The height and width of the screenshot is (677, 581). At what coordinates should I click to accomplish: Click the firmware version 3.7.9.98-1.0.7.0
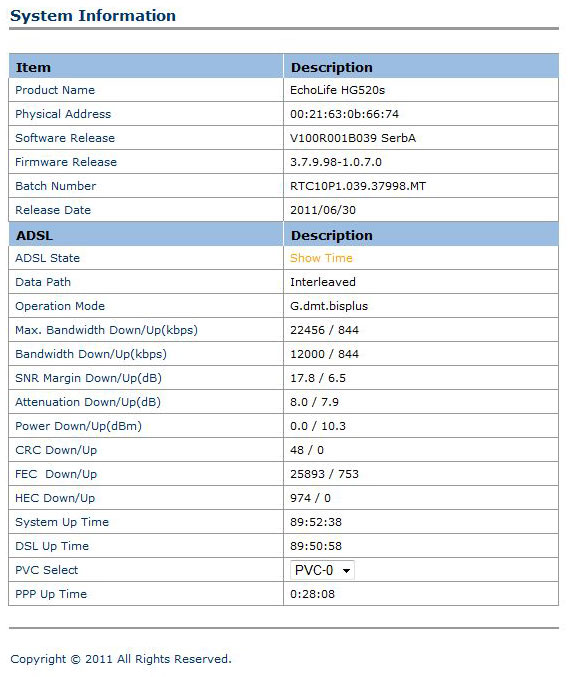(335, 162)
